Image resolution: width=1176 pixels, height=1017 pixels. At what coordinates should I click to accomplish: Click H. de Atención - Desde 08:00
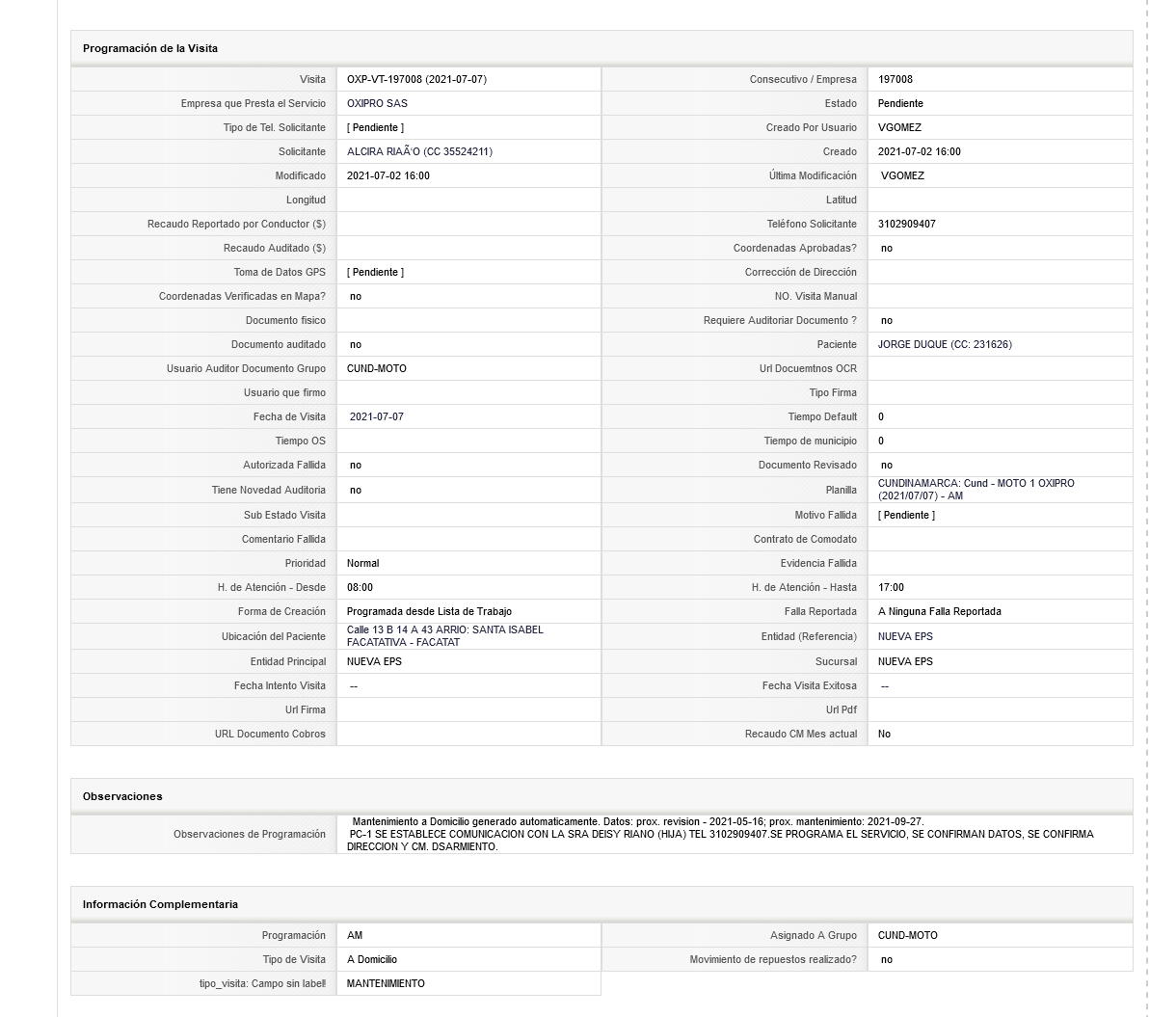(360, 587)
